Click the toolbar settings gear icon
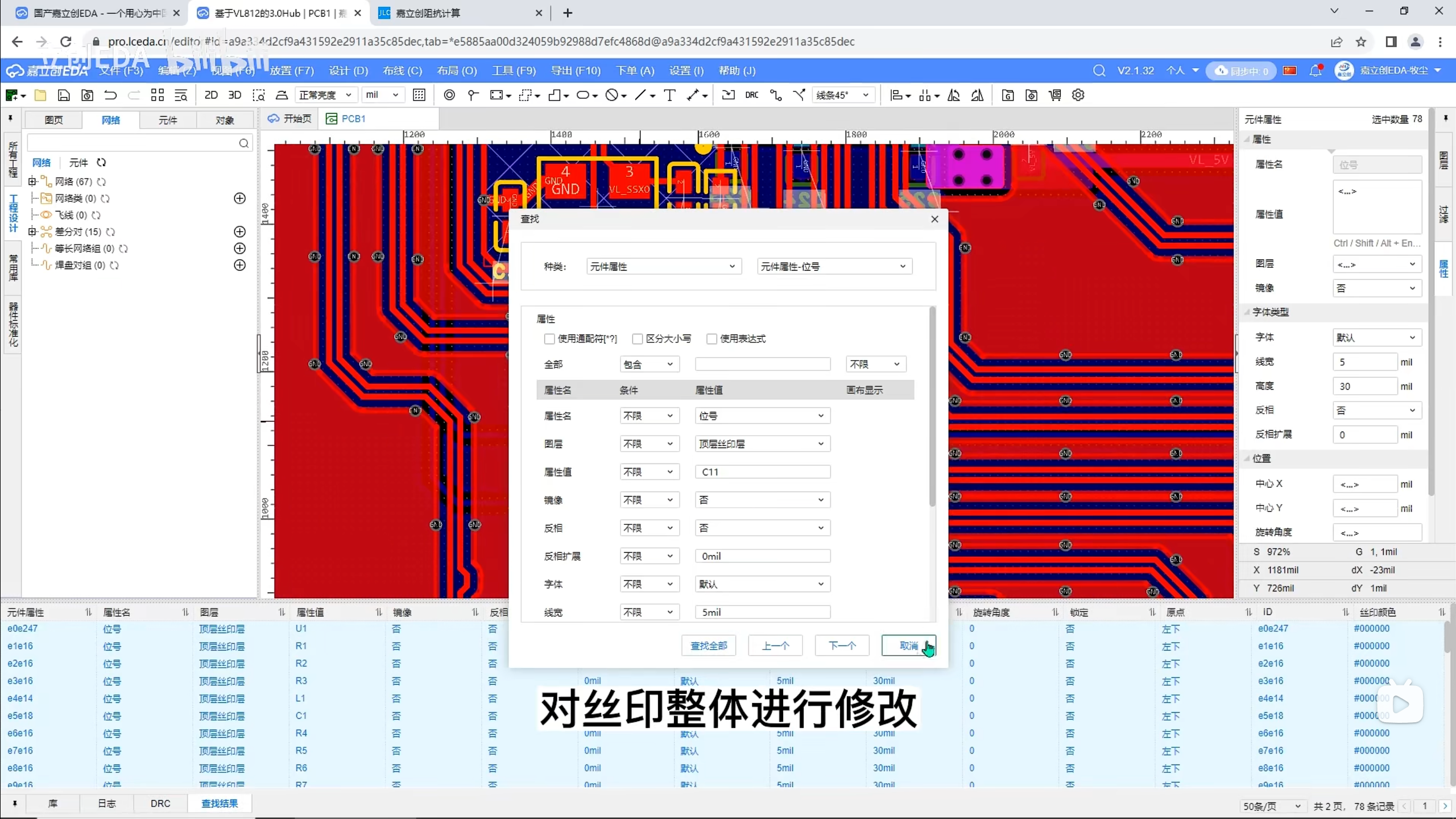 coord(1078,95)
